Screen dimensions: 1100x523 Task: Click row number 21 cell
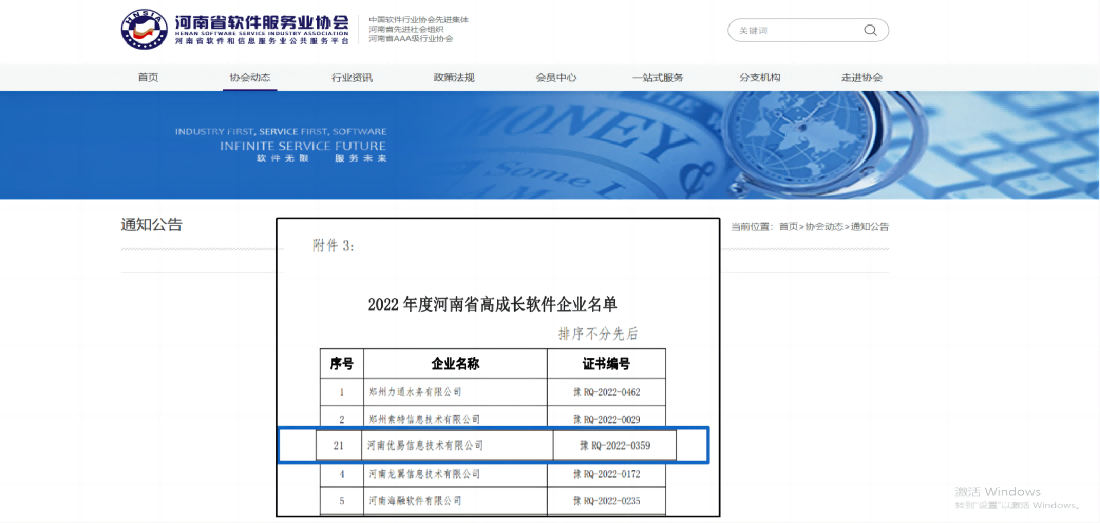[339, 445]
